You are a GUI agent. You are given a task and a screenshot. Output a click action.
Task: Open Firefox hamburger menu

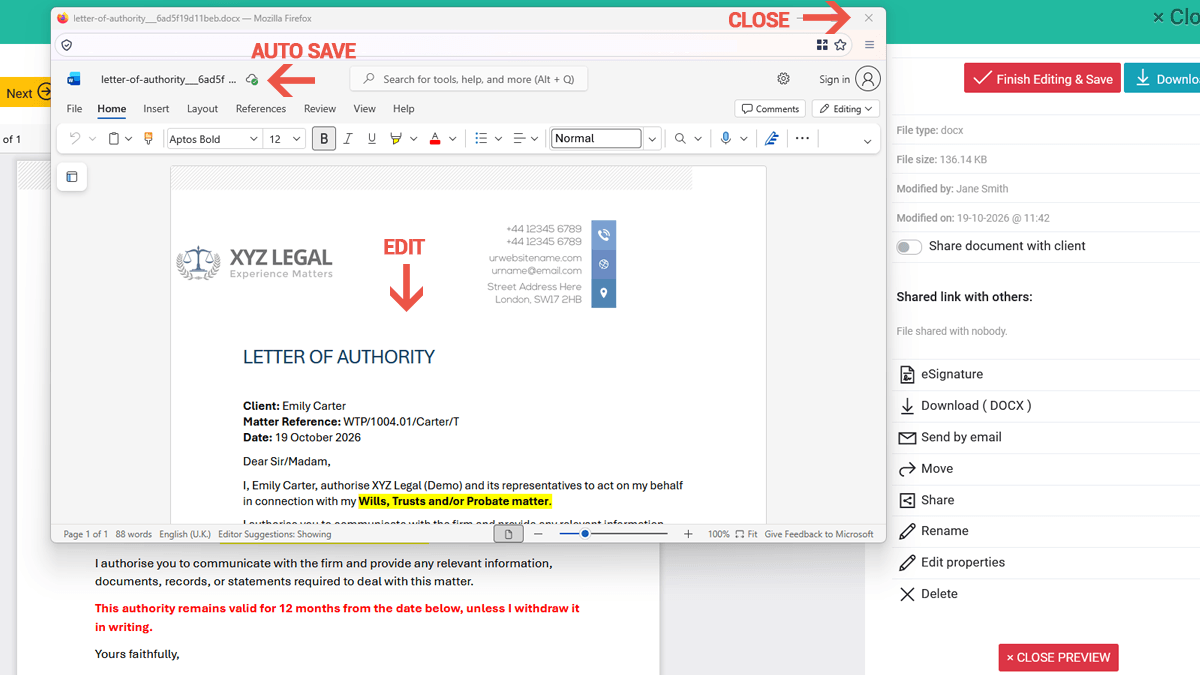(x=869, y=45)
